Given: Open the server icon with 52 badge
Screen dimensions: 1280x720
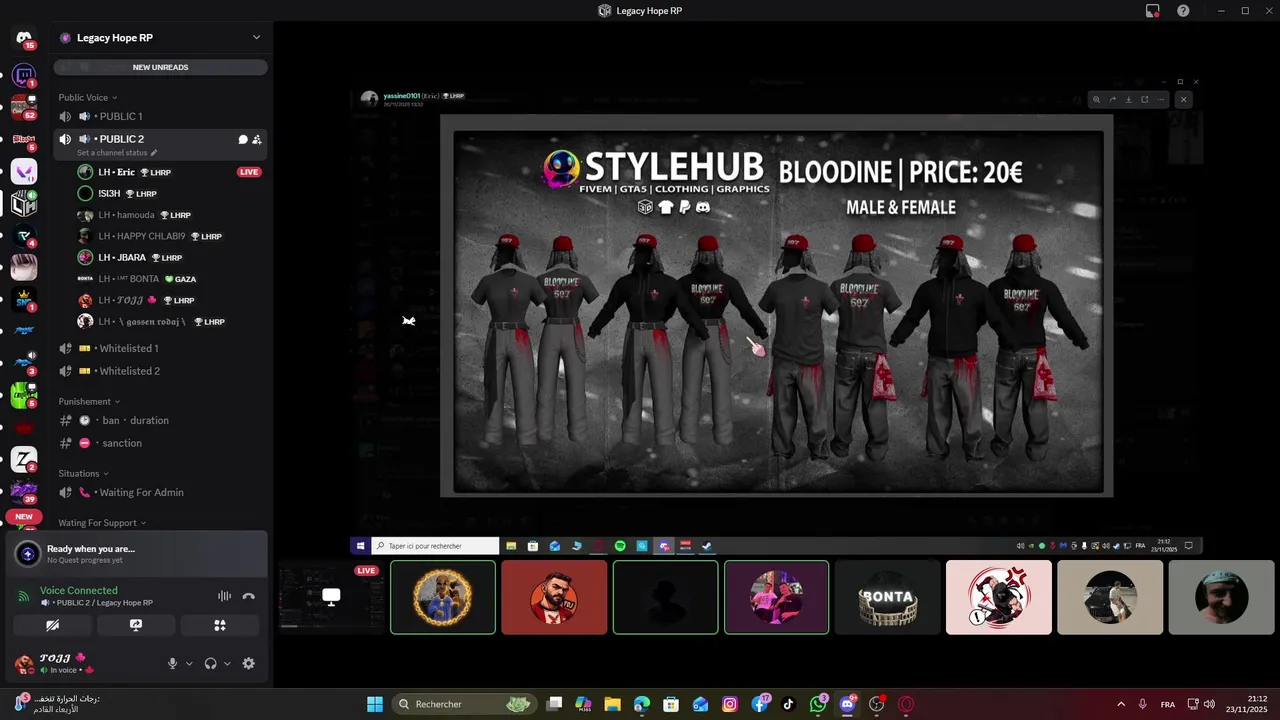Looking at the screenshot, I should pos(24,106).
